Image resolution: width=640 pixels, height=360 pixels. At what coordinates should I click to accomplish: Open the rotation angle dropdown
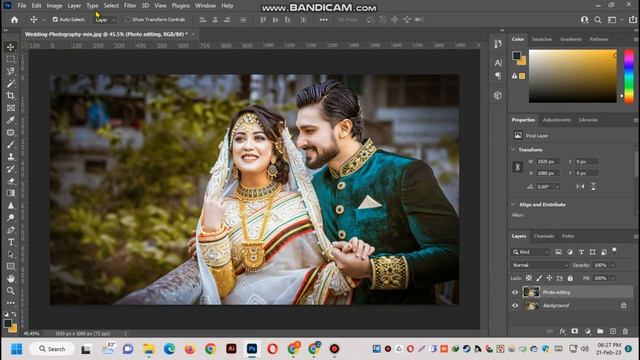[x=557, y=187]
